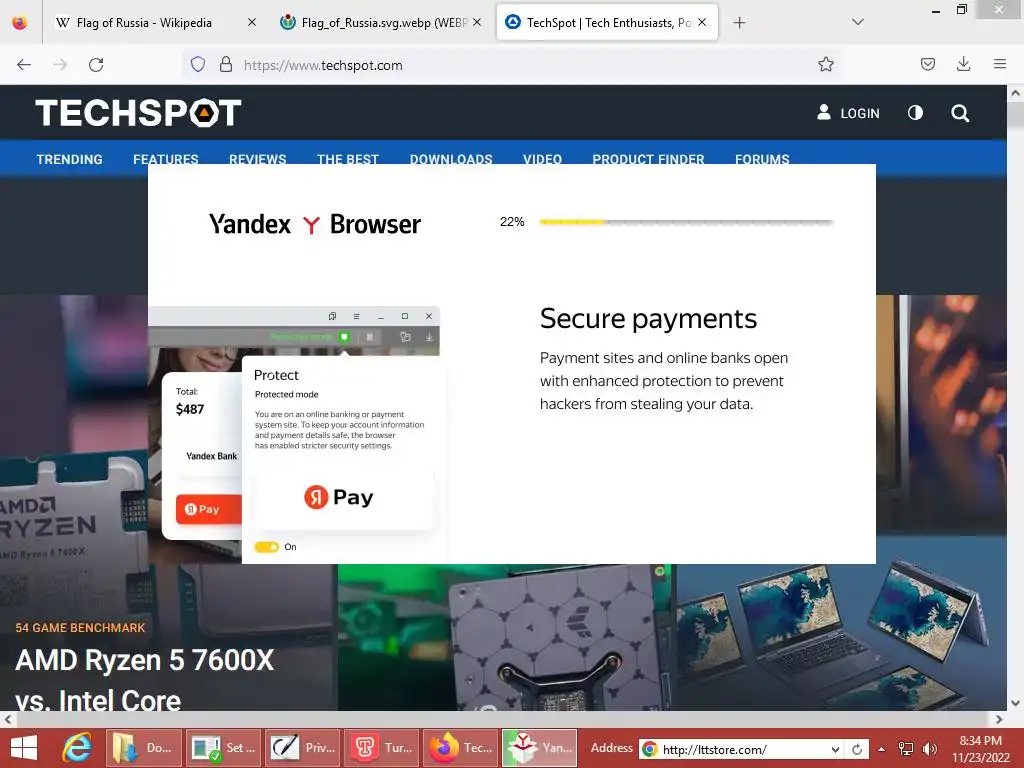
Task: Open the Save to Pocket icon
Action: tap(927, 65)
